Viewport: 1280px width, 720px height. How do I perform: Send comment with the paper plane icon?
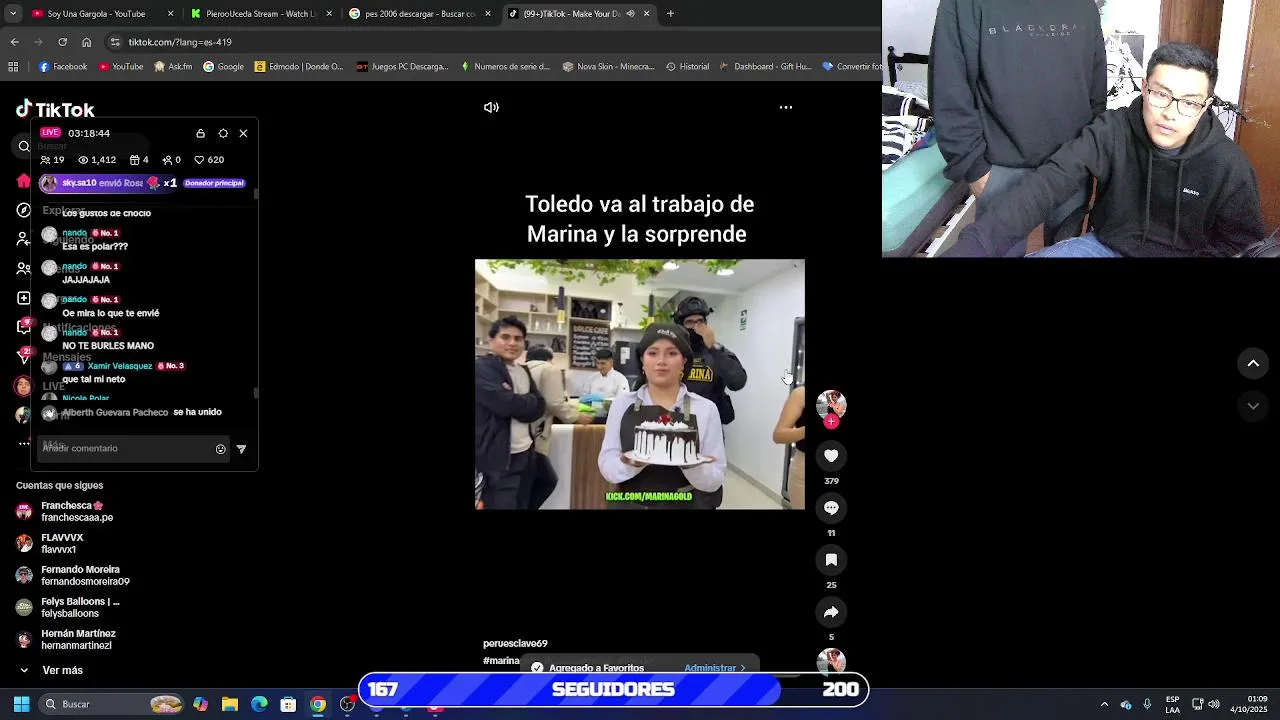tap(241, 449)
